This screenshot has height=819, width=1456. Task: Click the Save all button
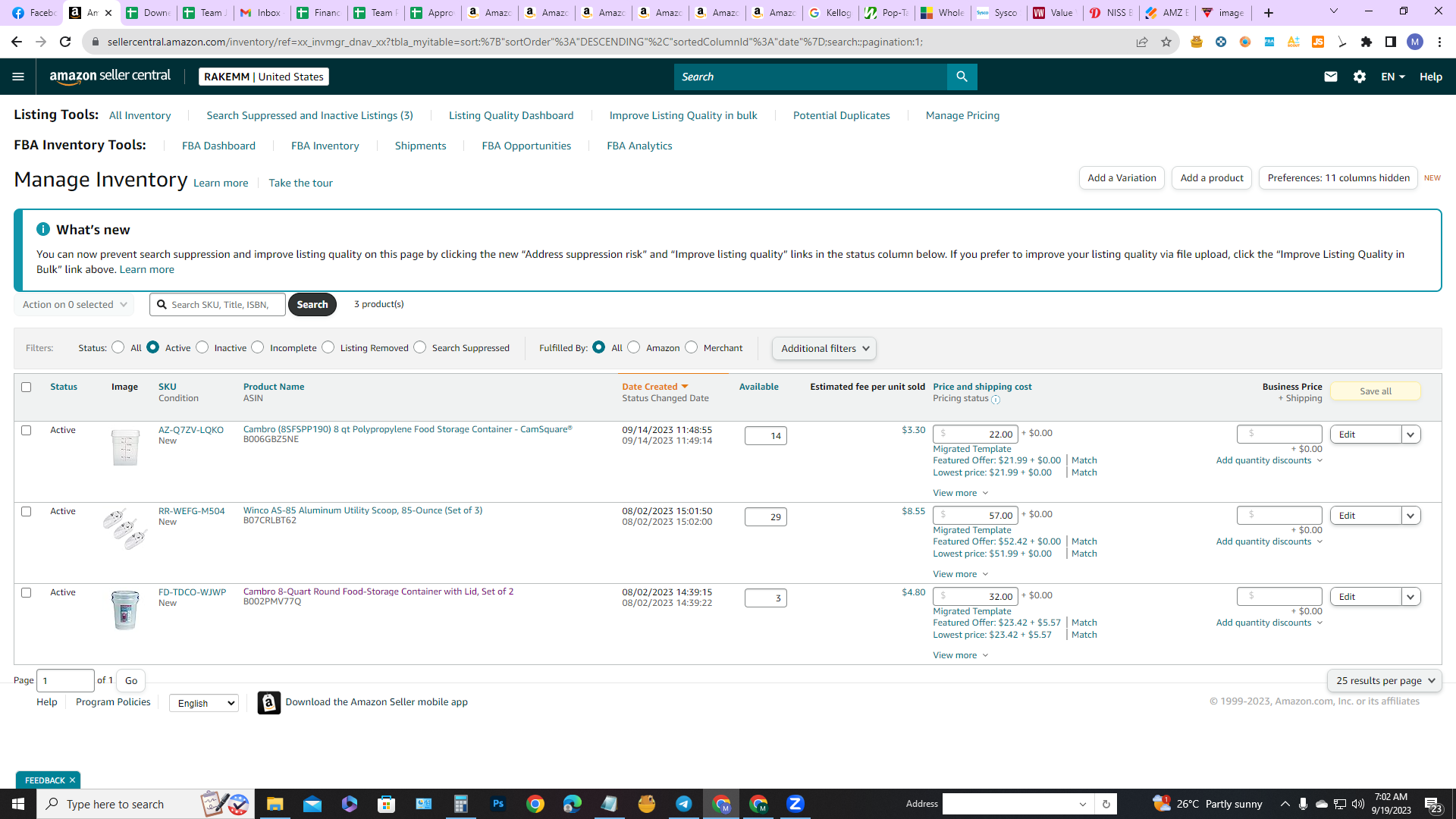coord(1375,391)
